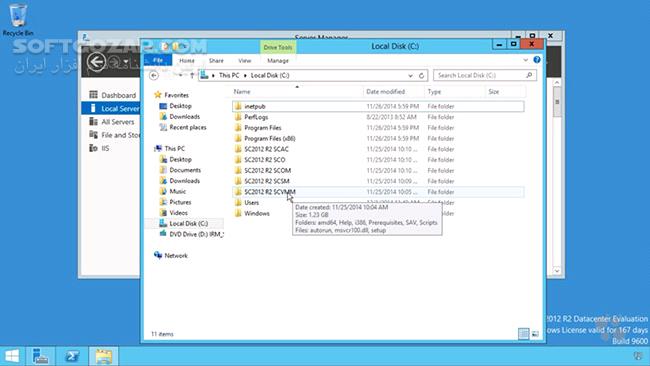Select Network in navigation pane
650x366 pixels.
coord(176,256)
